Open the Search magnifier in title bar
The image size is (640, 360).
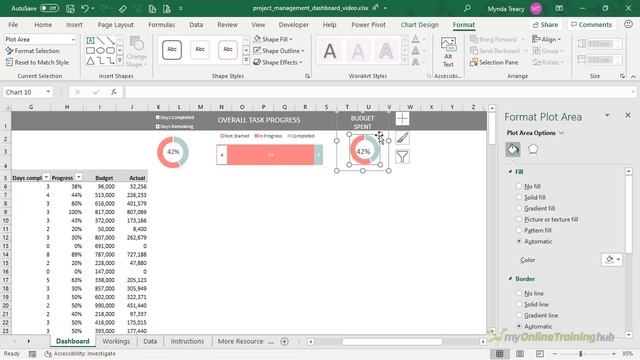[x=467, y=8]
